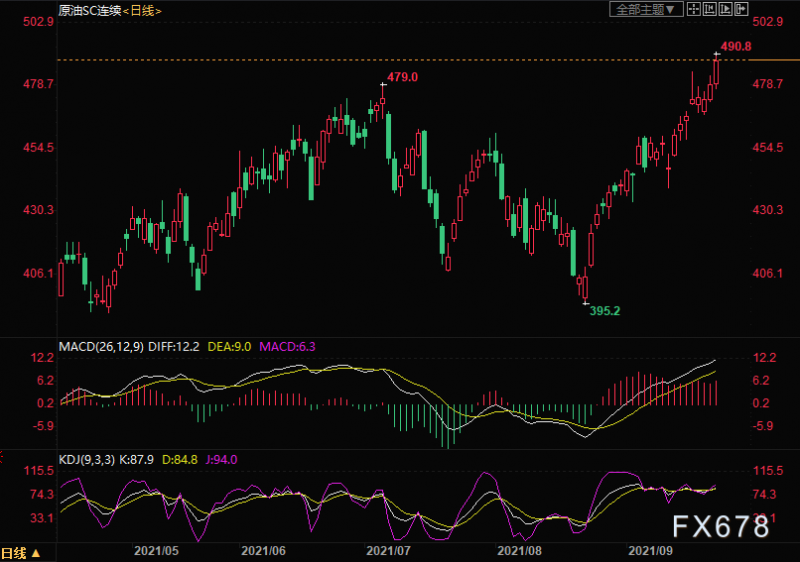This screenshot has height=562, width=800.
Task: Click the DEA:9.0 value
Action: click(229, 347)
